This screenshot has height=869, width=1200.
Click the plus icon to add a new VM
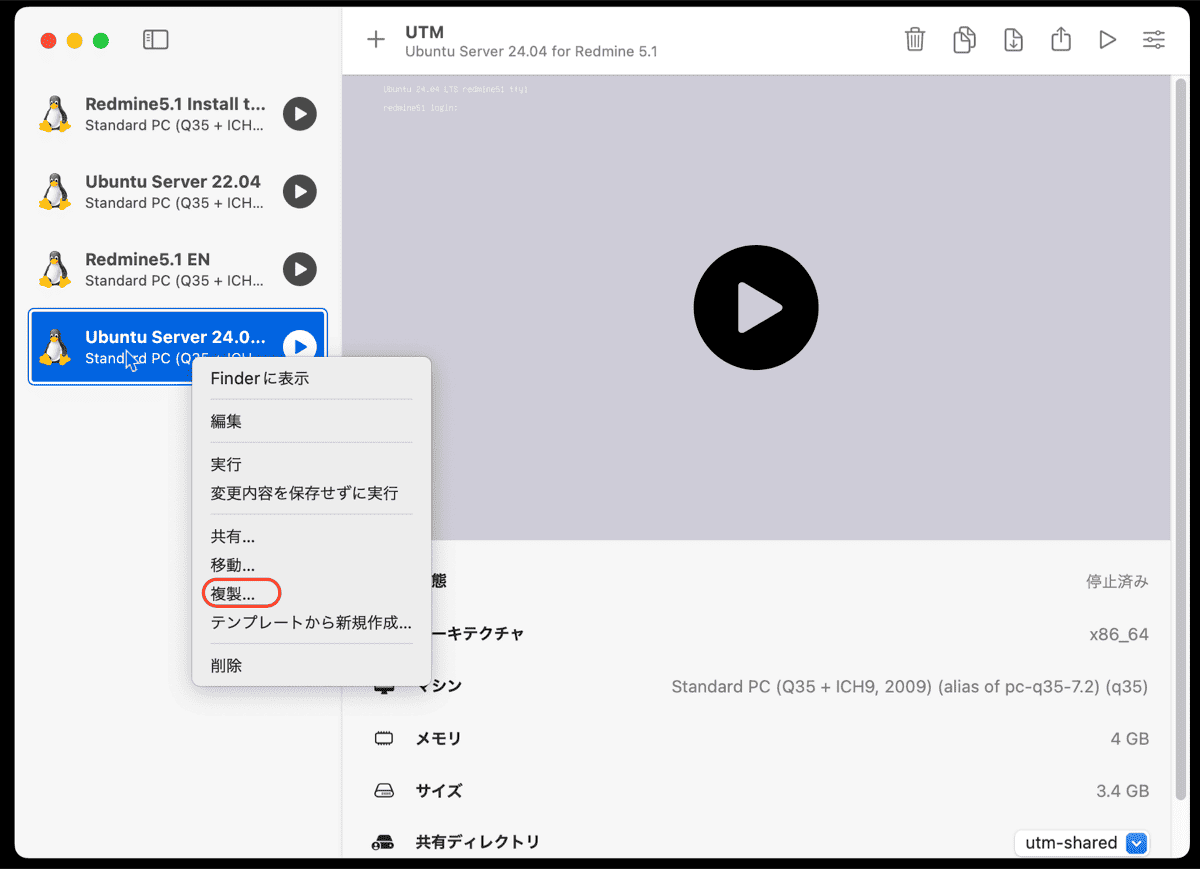tap(375, 40)
